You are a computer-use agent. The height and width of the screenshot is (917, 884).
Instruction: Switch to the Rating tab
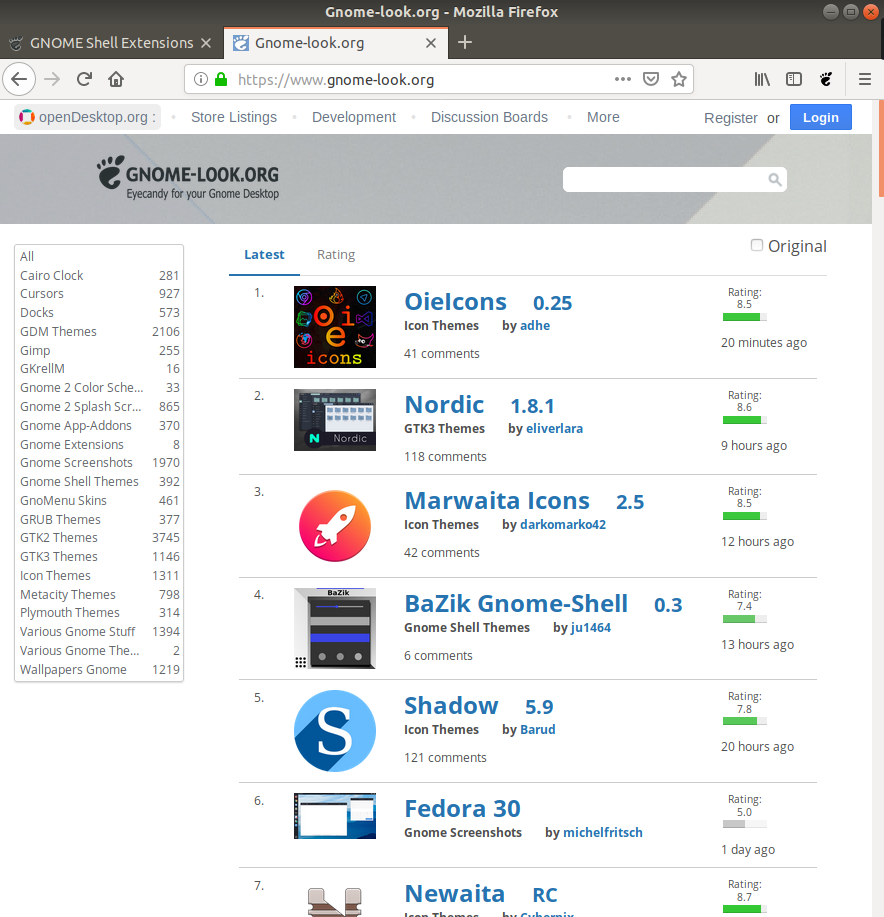pyautogui.click(x=336, y=255)
